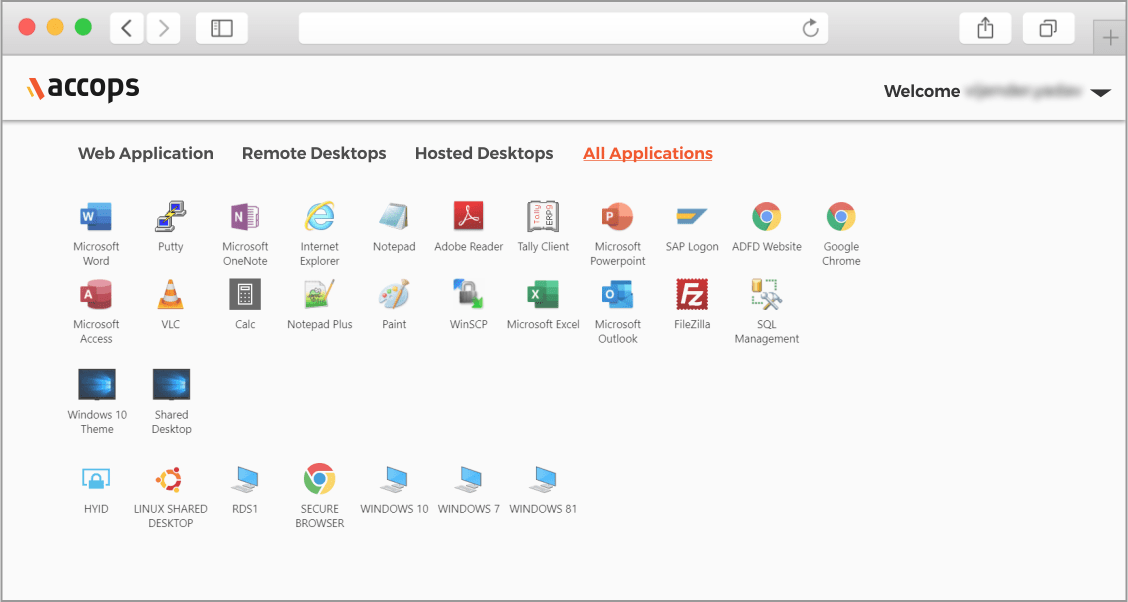Viewport: 1128px width, 602px height.
Task: Reload the page using the refresh button
Action: pos(810,28)
